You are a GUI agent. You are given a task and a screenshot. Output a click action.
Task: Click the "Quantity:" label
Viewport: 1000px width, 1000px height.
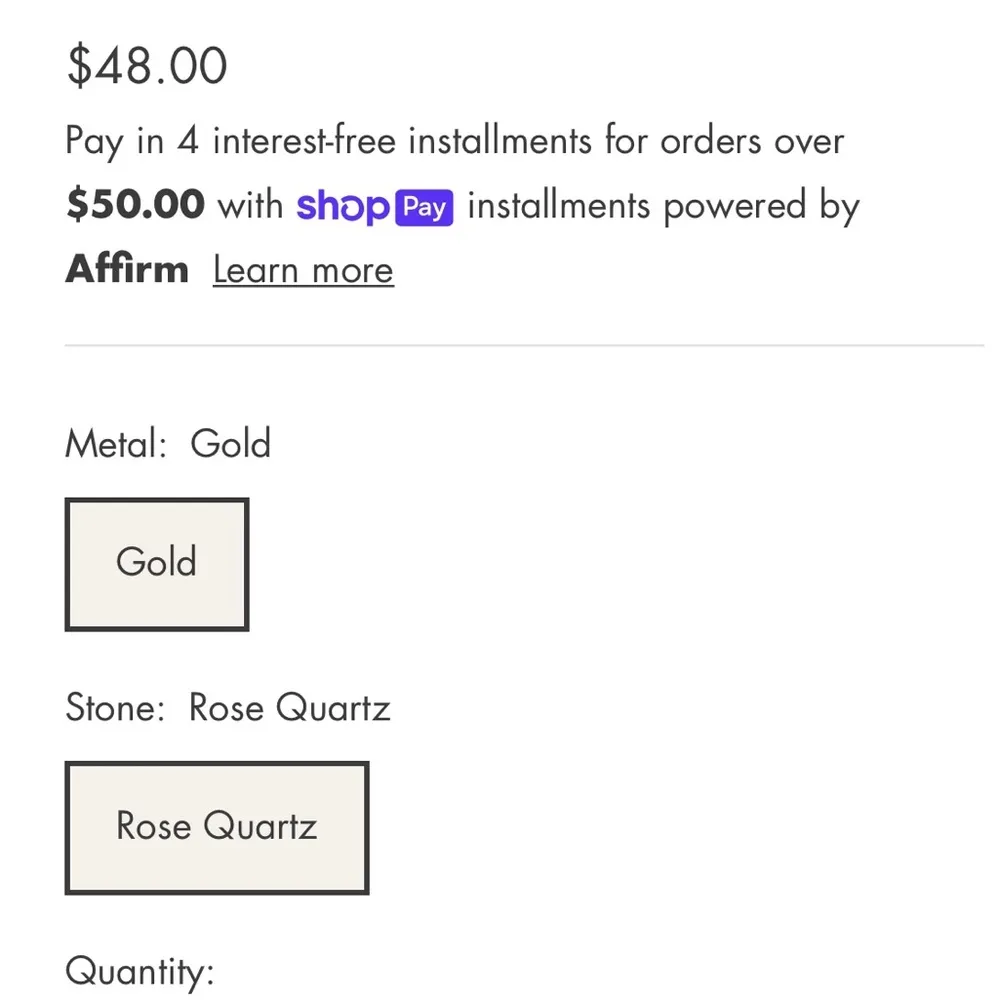[x=140, y=971]
